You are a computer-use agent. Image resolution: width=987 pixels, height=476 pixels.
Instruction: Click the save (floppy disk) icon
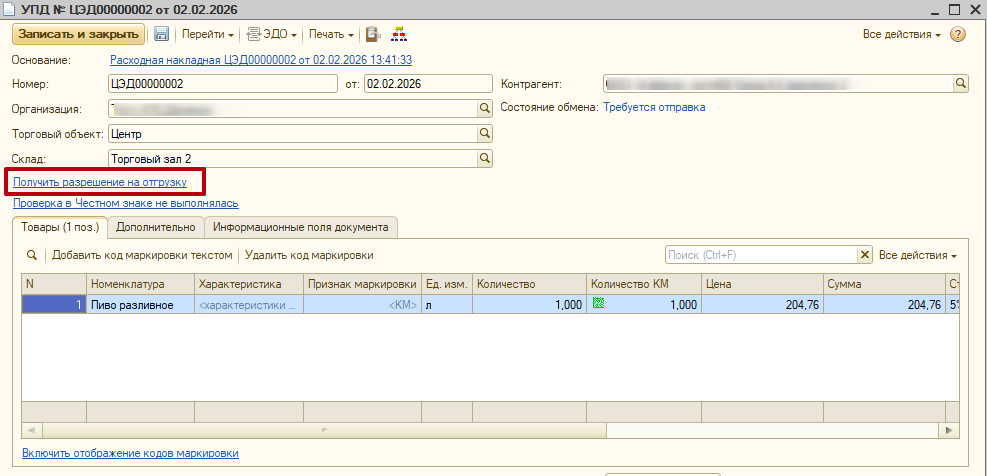click(x=161, y=34)
